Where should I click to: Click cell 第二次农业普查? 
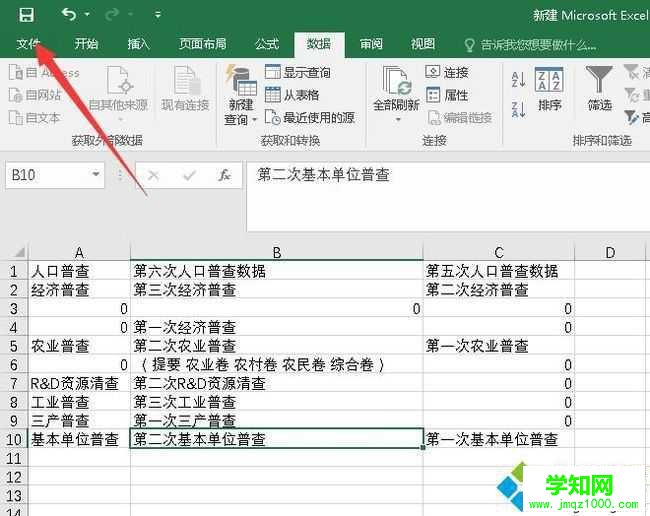click(x=277, y=346)
